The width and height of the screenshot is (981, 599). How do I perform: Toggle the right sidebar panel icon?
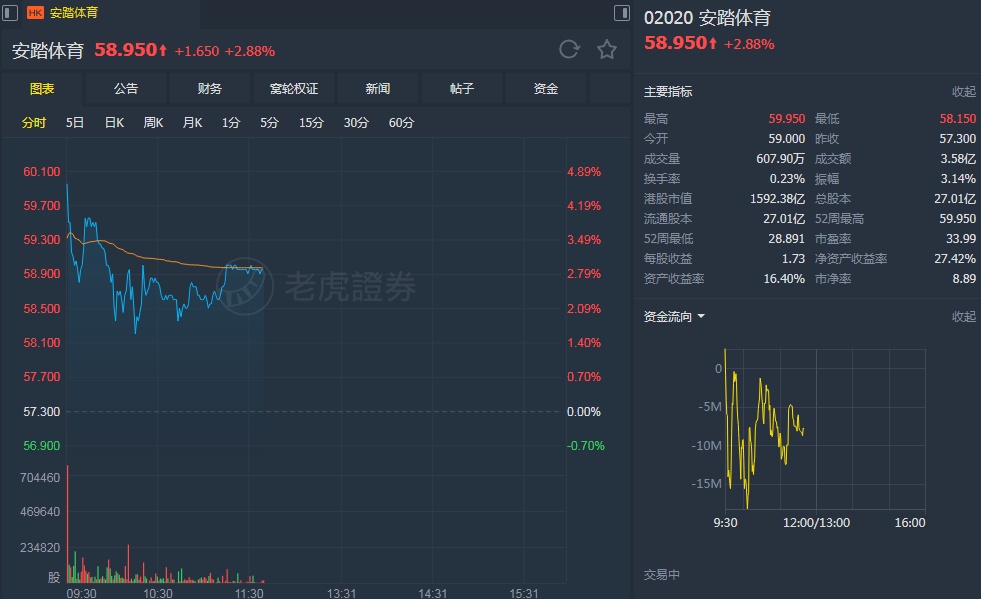[x=620, y=13]
